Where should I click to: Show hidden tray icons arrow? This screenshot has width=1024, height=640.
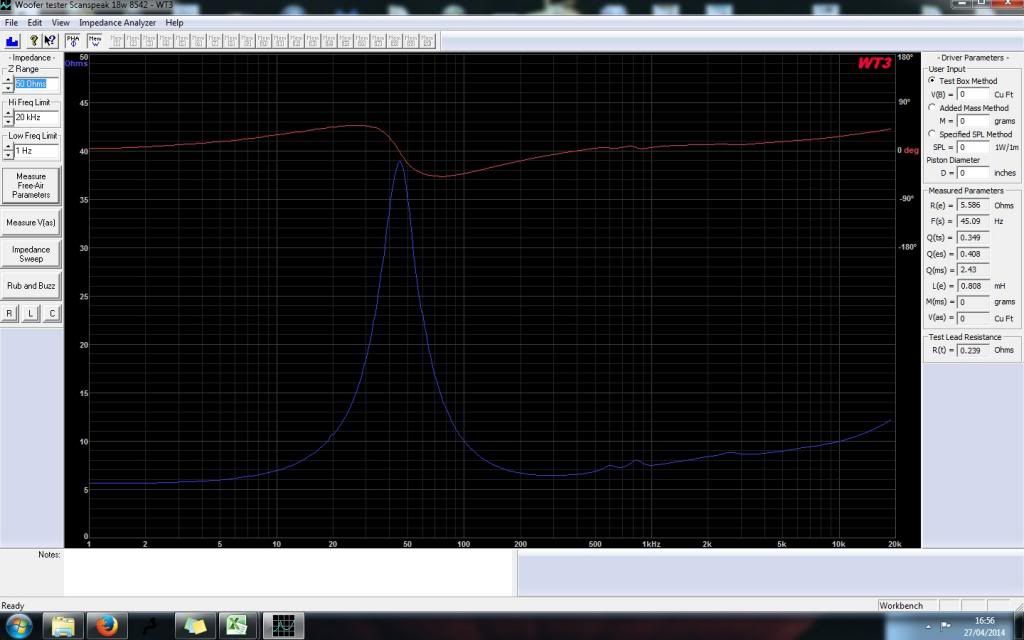pos(928,626)
